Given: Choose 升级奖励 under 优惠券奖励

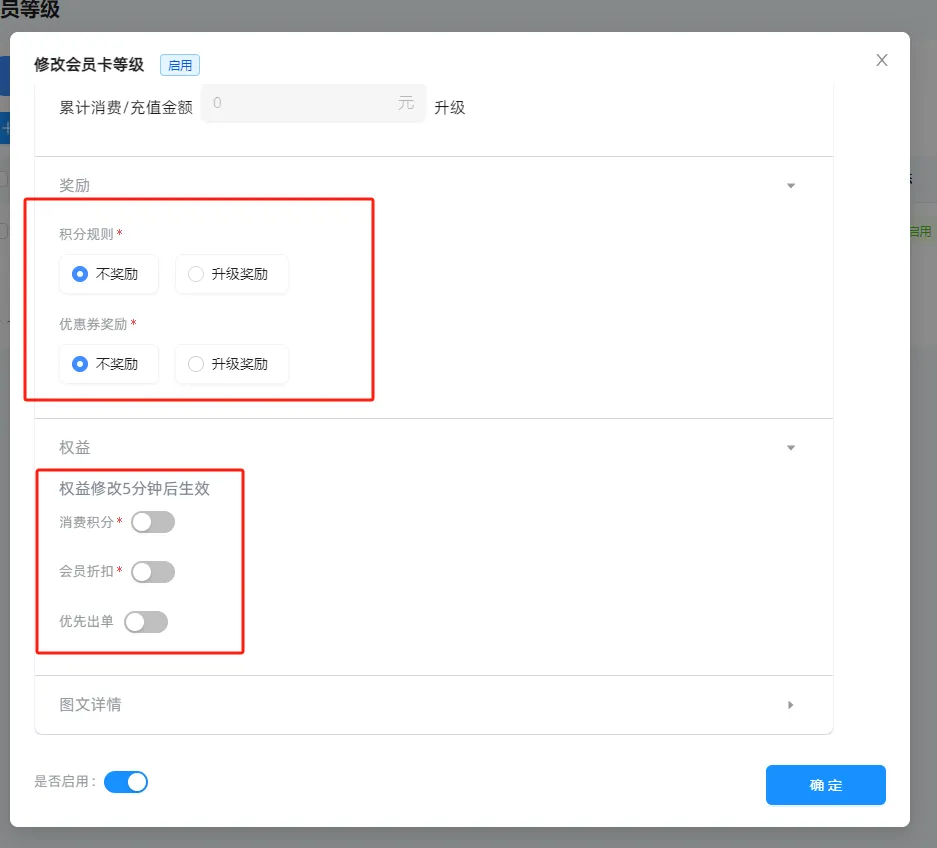Looking at the screenshot, I should [x=196, y=364].
